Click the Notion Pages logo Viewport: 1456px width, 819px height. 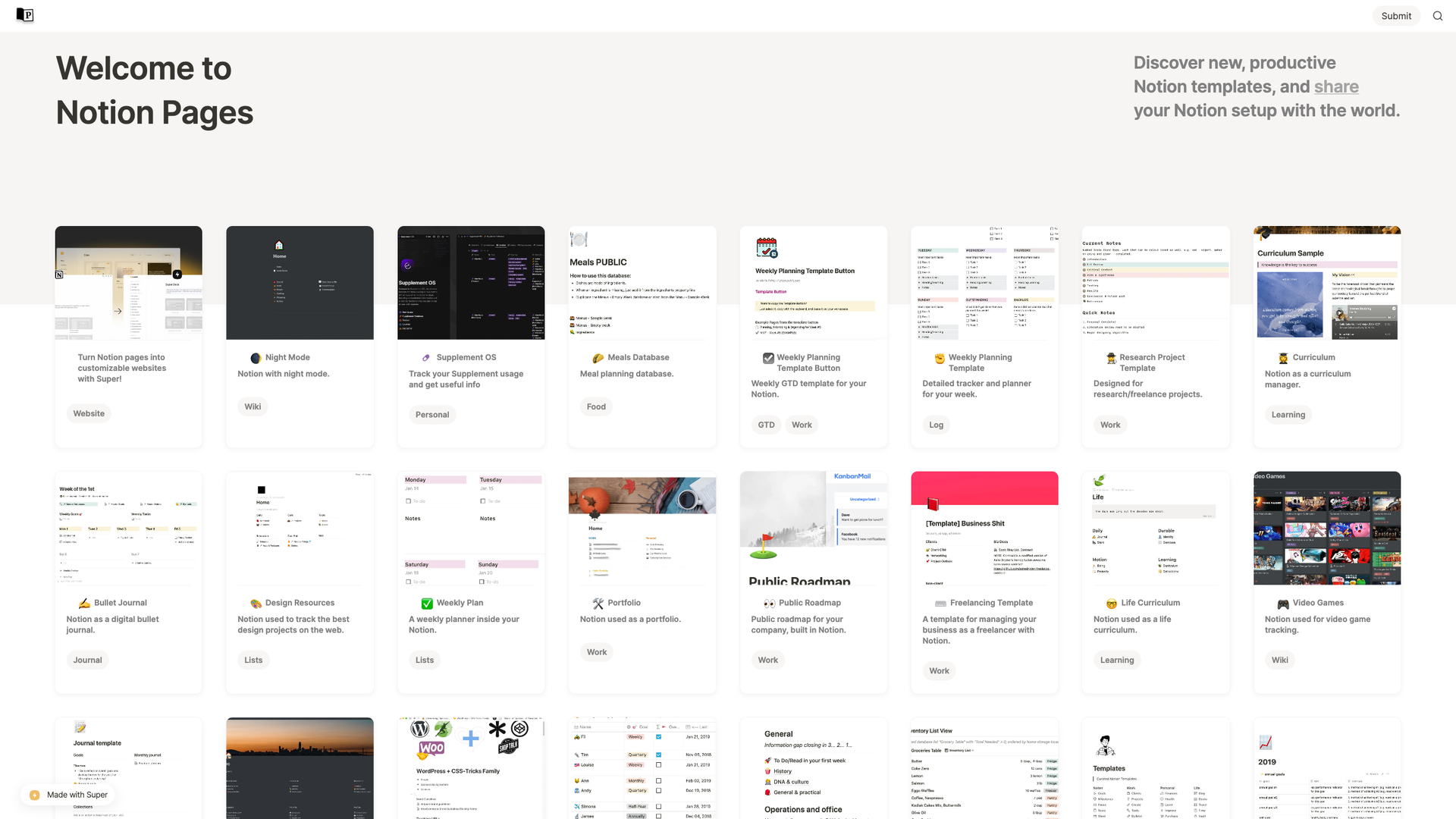point(25,15)
